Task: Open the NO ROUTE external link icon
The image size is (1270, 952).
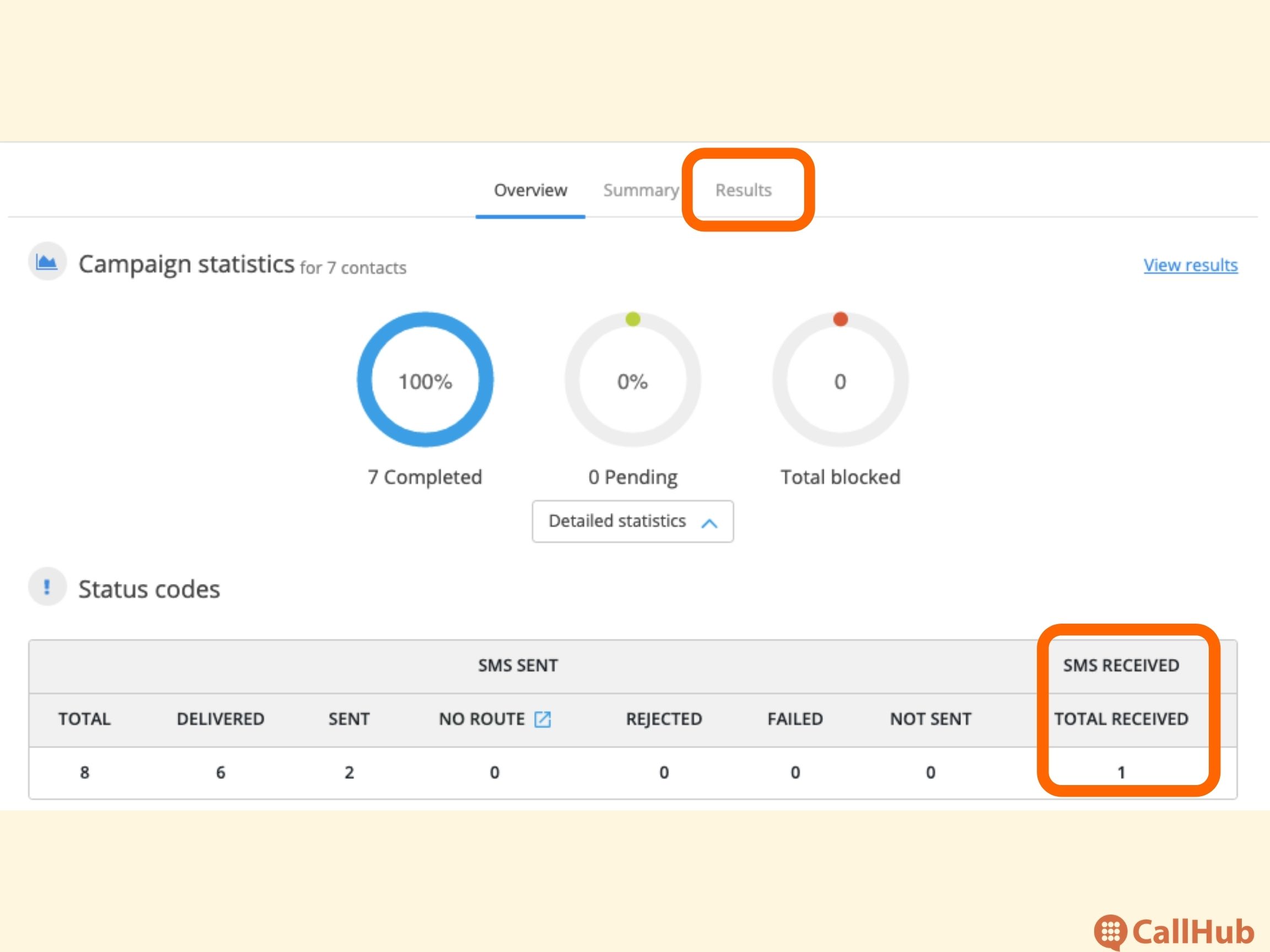Action: [x=542, y=719]
